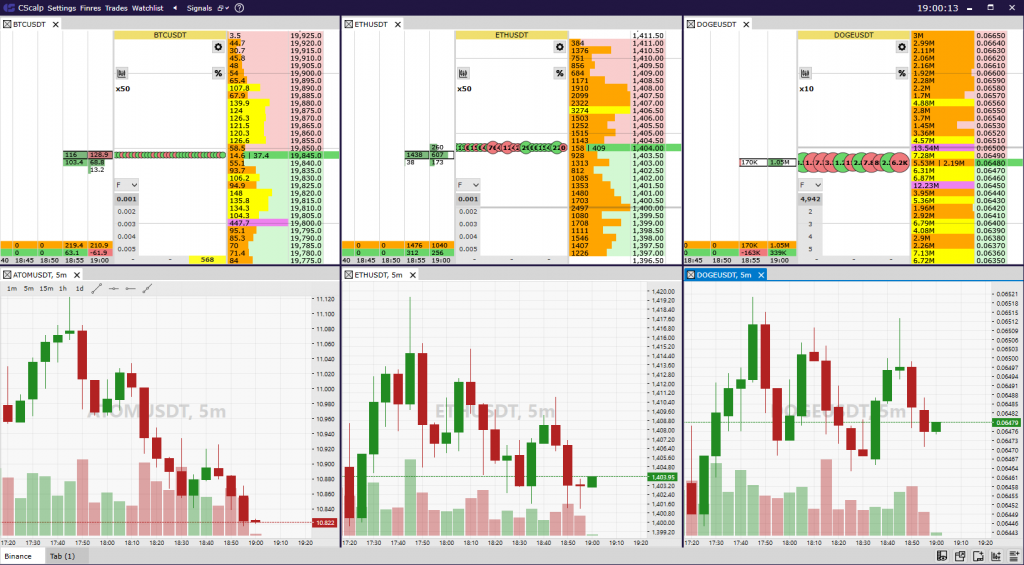Switch to the Tab (1) workspace tab
Image resolution: width=1024 pixels, height=565 pixels.
(x=63, y=557)
